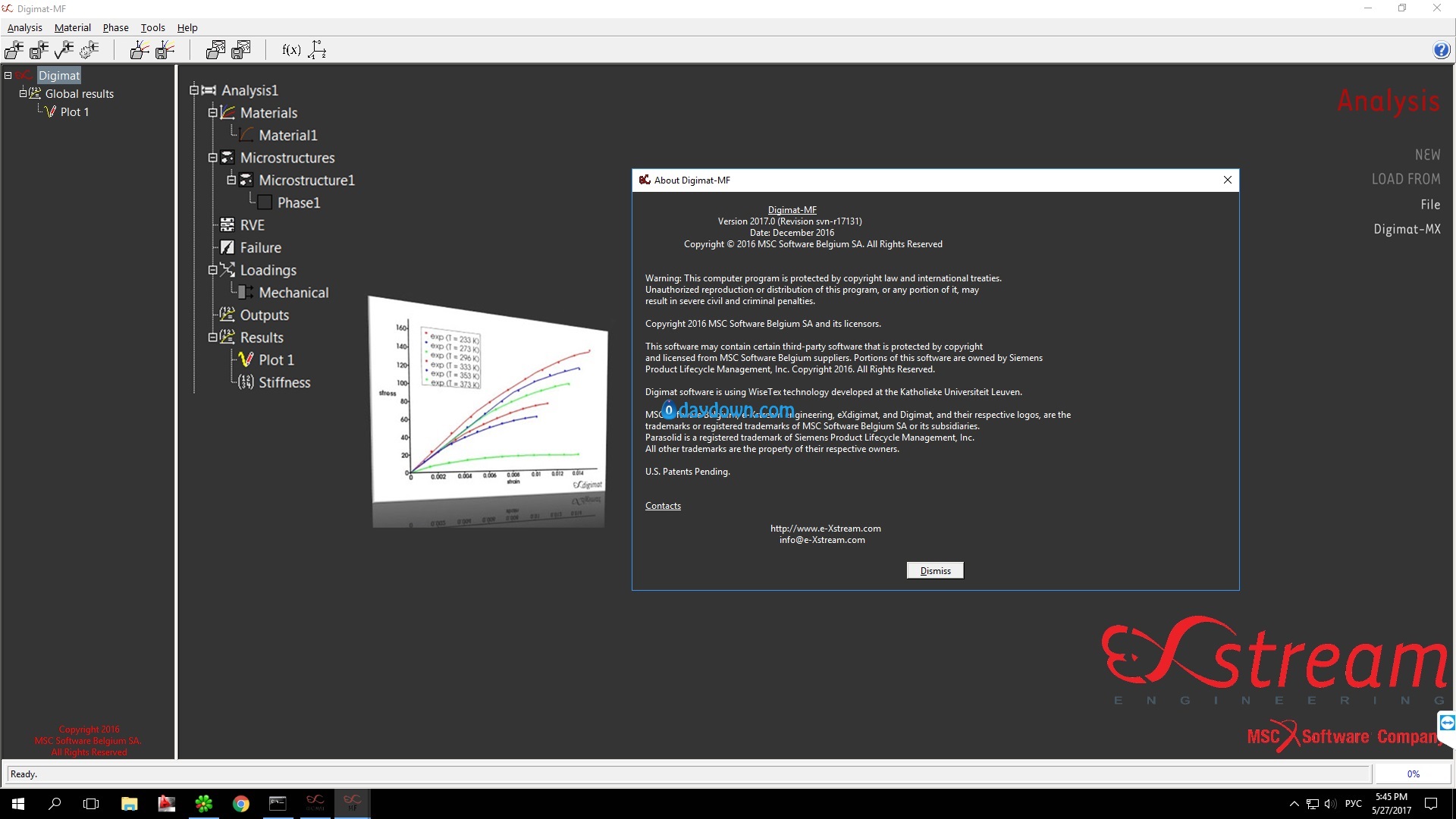Collapse Global results in left panel
This screenshot has width=1456, height=819.
23,93
